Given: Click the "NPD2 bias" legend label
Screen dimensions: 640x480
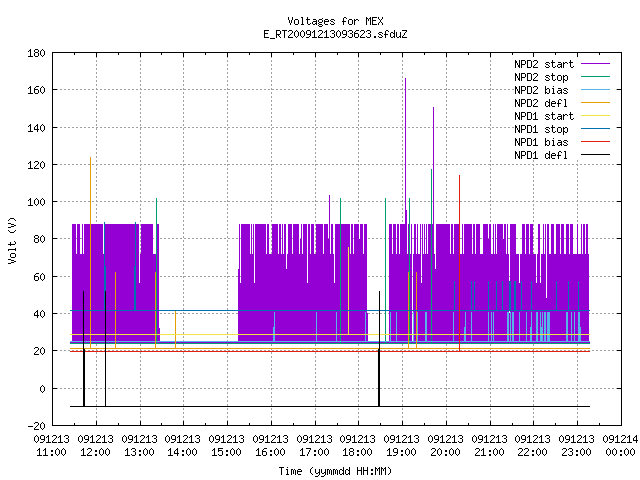Looking at the screenshot, I should tap(541, 90).
